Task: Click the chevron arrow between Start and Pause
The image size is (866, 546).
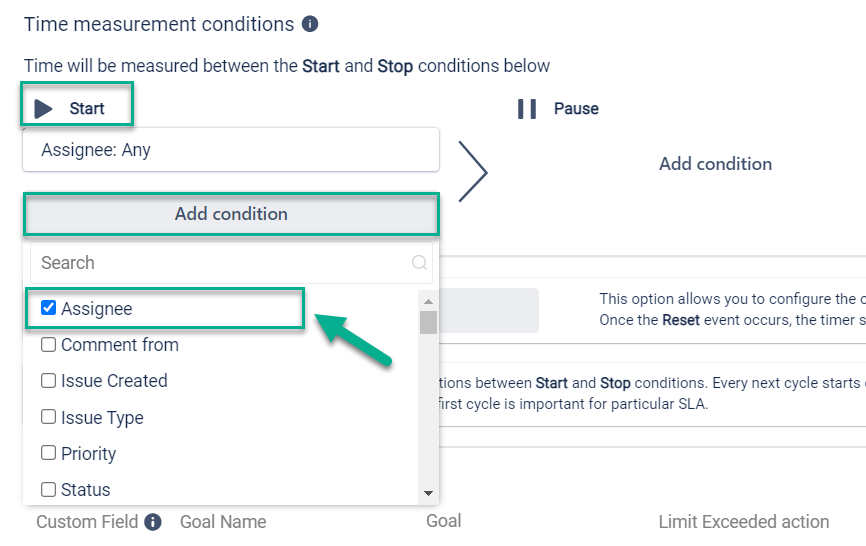Action: coord(473,172)
